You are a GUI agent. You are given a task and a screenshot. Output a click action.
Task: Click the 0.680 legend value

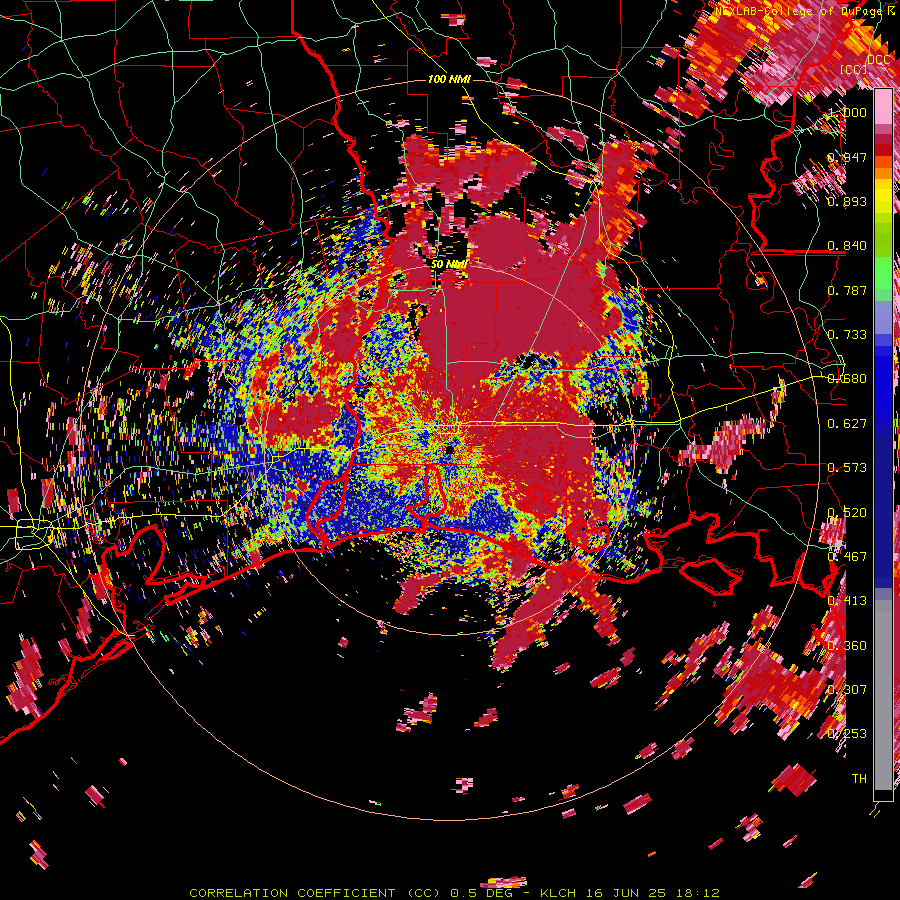(847, 379)
